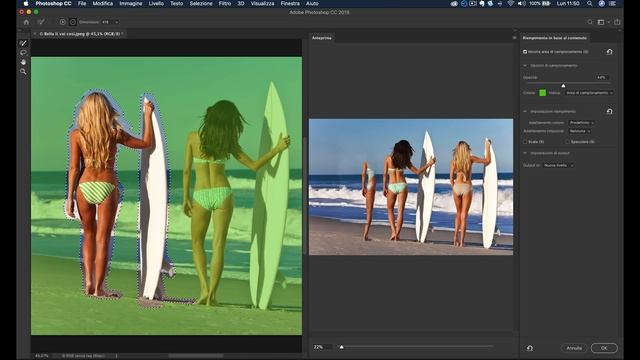Open the Visualizza menu
640x360 pixels.
pos(262,3)
